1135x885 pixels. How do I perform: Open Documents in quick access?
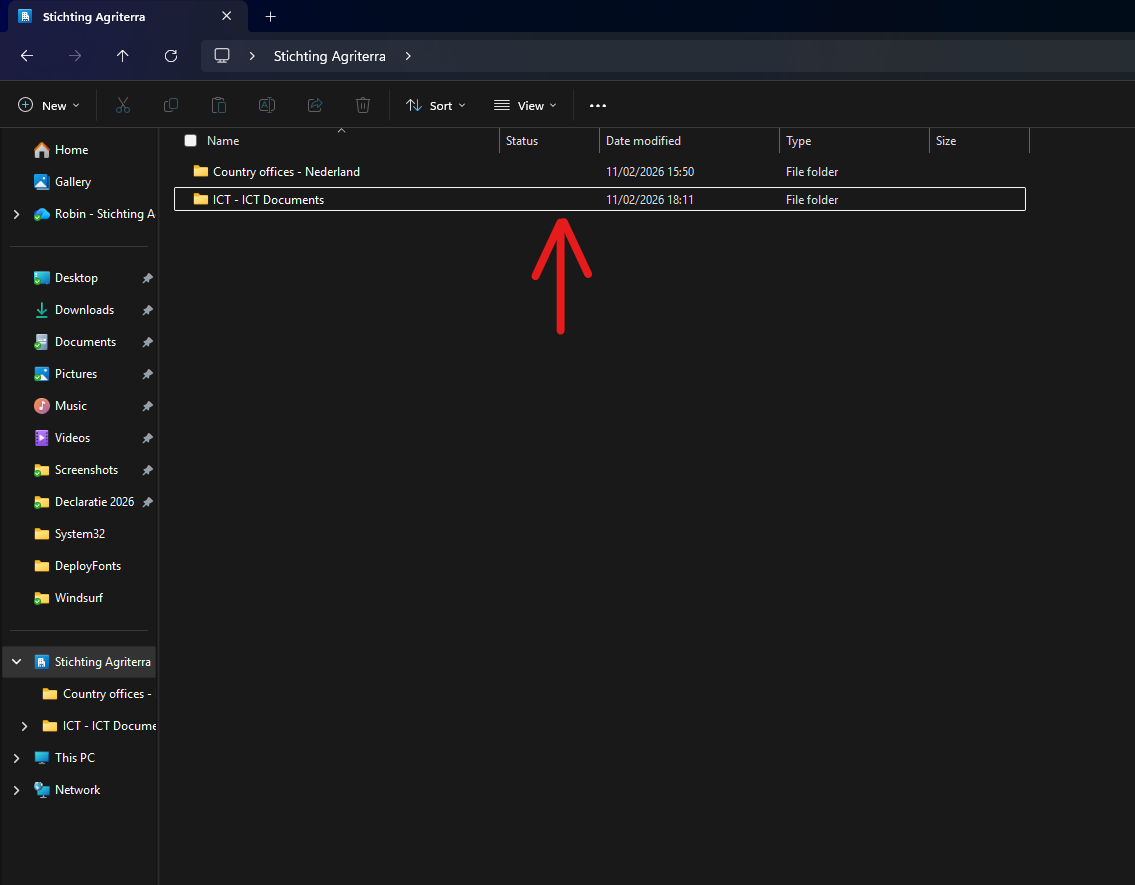pyautogui.click(x=85, y=342)
